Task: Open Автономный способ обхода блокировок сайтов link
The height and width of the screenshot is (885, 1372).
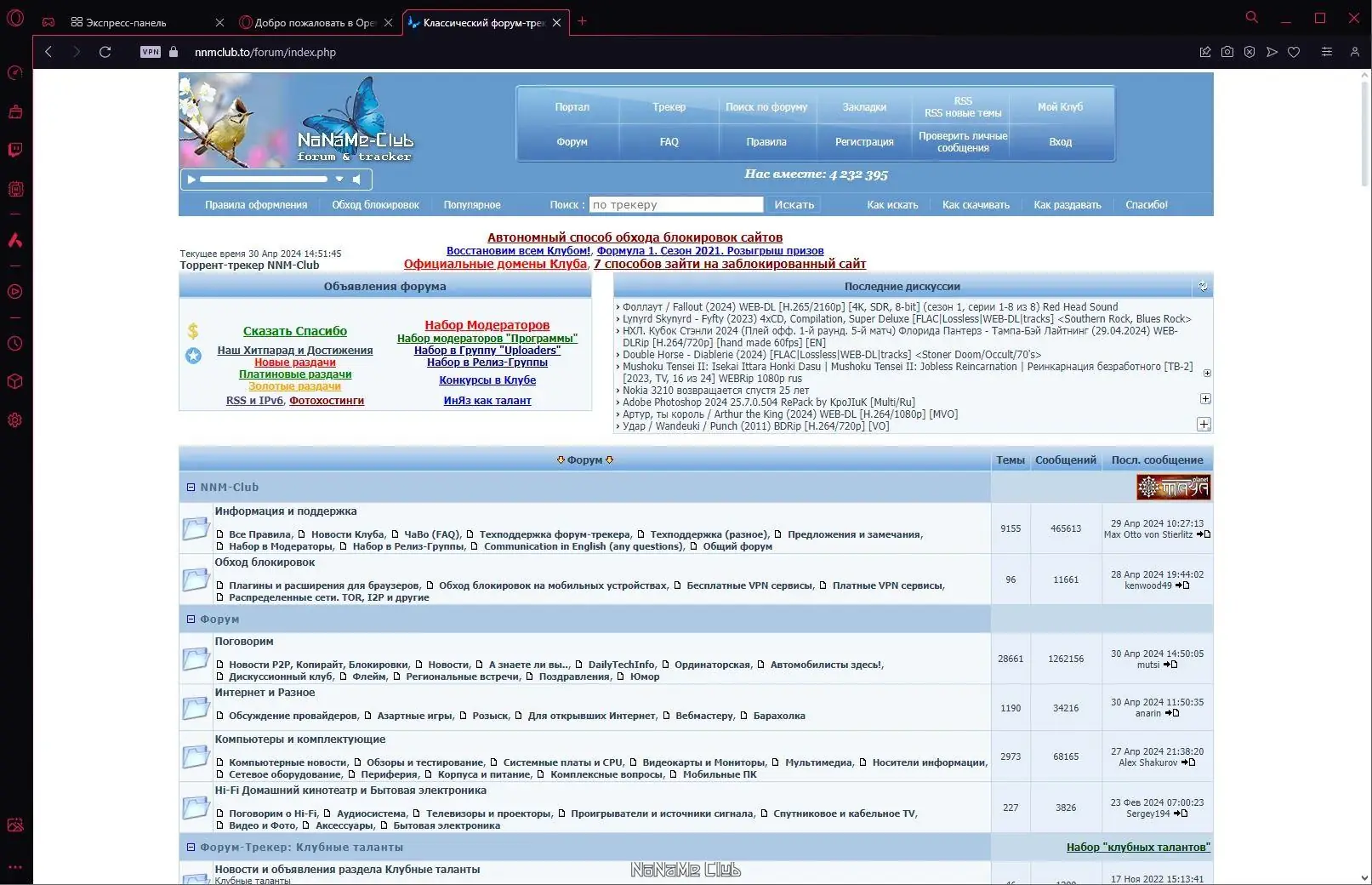Action: click(635, 237)
